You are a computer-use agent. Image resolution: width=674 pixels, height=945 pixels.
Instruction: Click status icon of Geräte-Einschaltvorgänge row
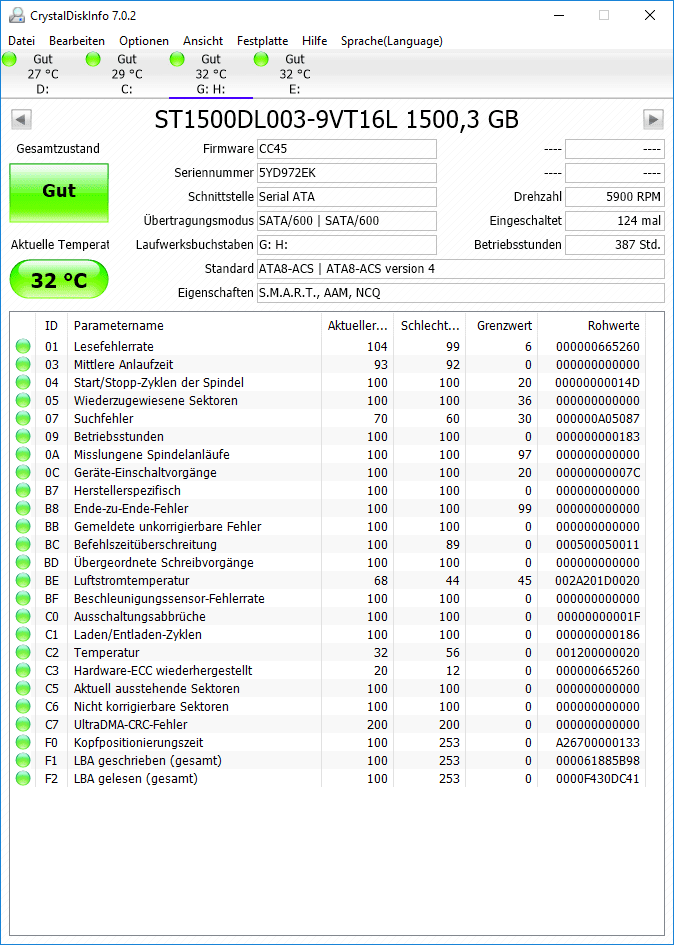[x=23, y=472]
